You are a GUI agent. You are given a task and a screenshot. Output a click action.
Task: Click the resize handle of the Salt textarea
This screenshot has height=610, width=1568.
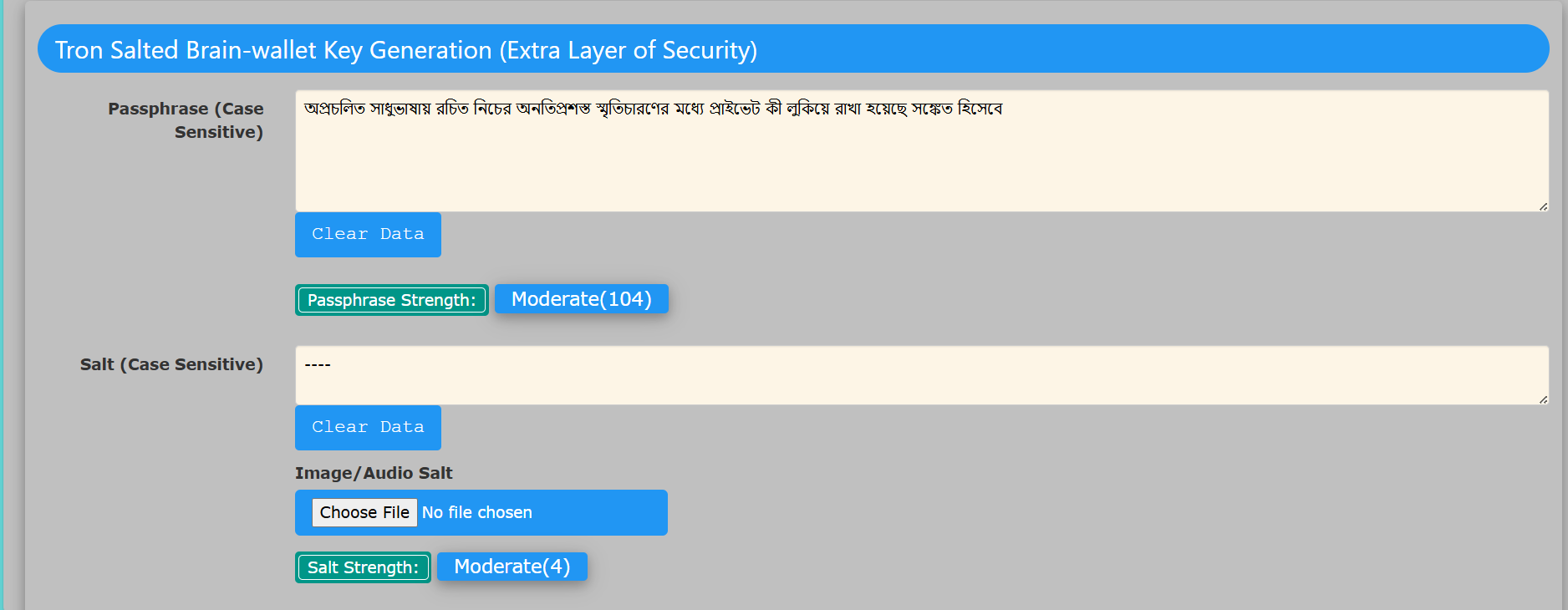(x=1543, y=399)
